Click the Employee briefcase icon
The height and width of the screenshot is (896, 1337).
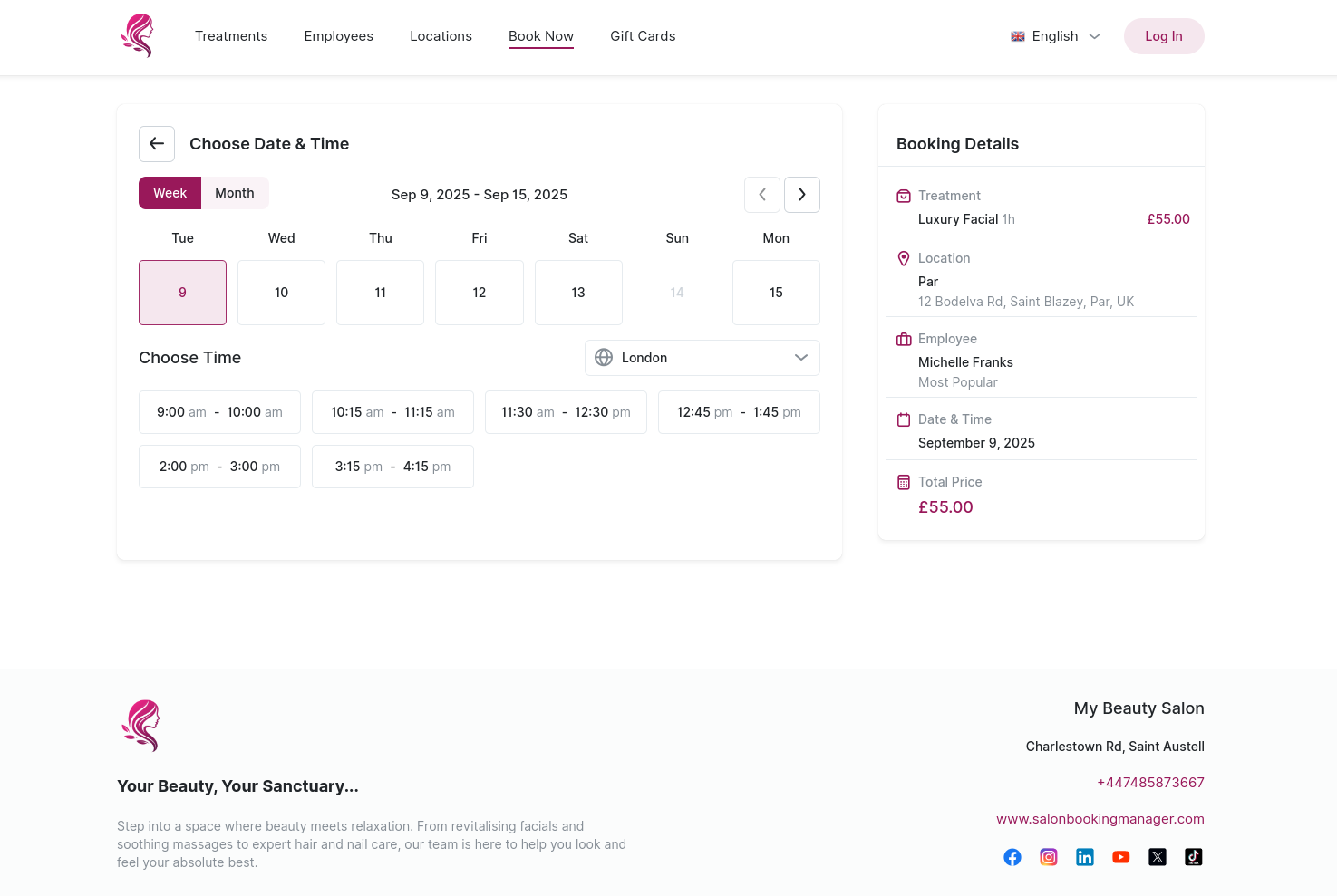click(x=904, y=339)
